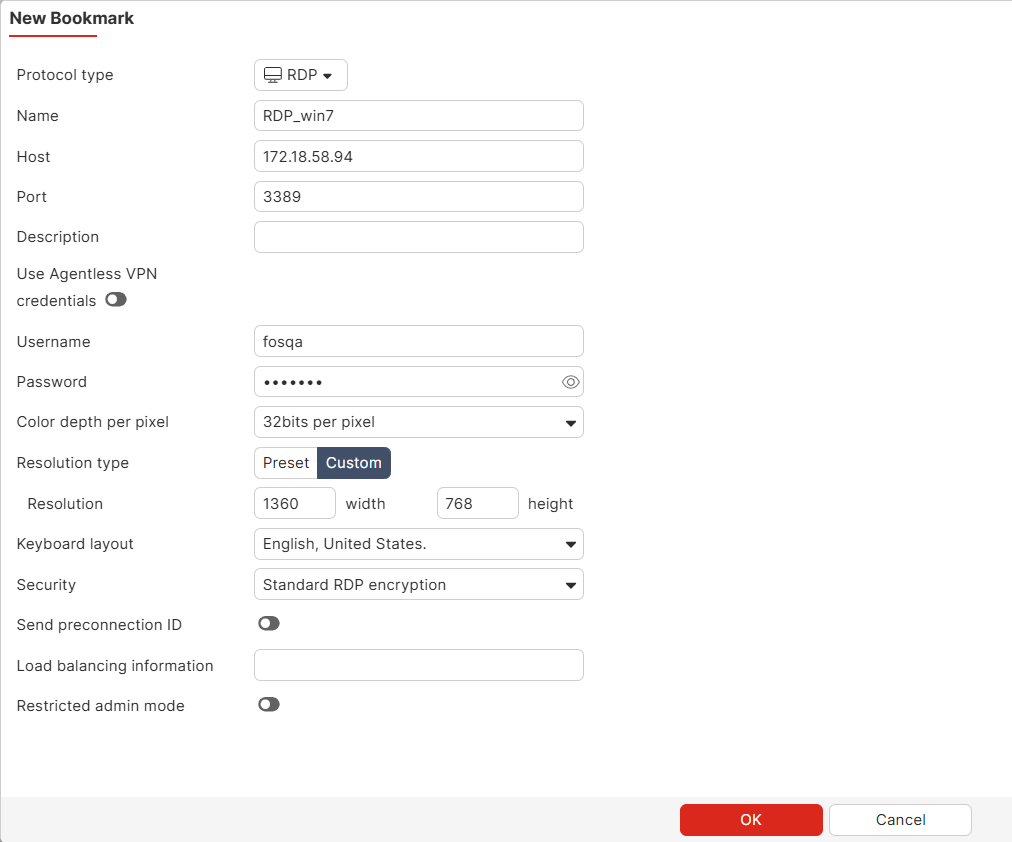
Task: Enable Restricted admin mode
Action: coord(268,704)
